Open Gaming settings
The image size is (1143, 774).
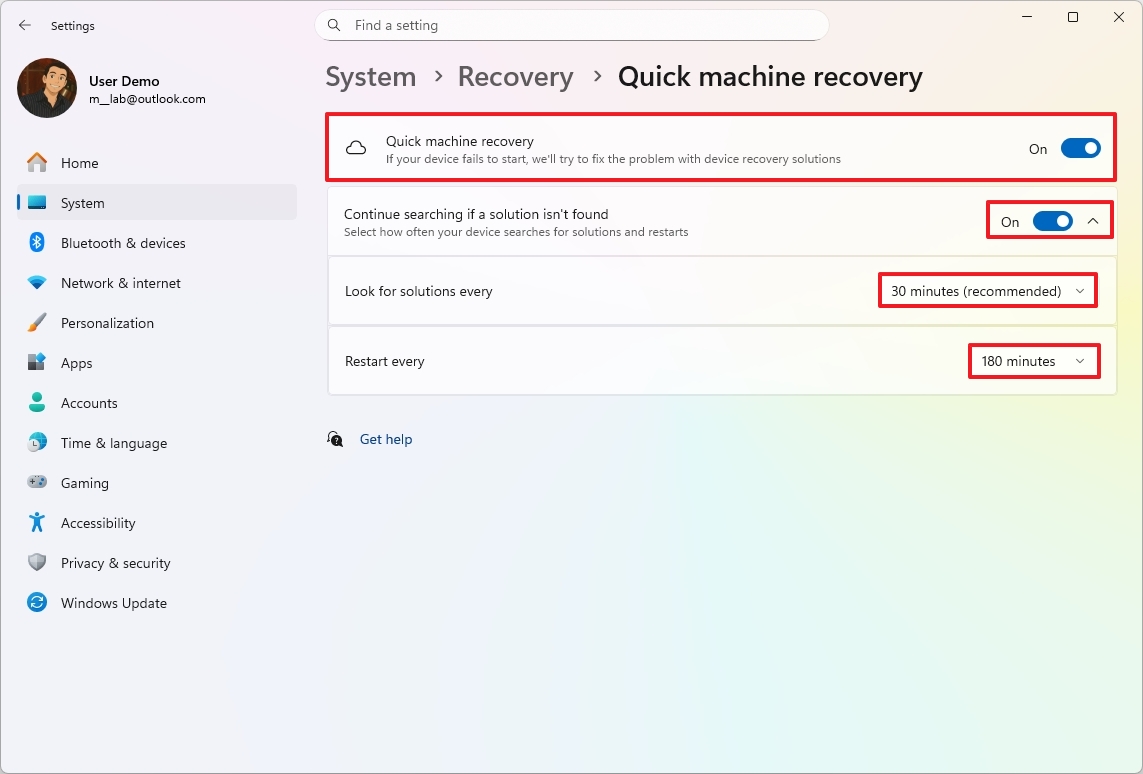84,482
